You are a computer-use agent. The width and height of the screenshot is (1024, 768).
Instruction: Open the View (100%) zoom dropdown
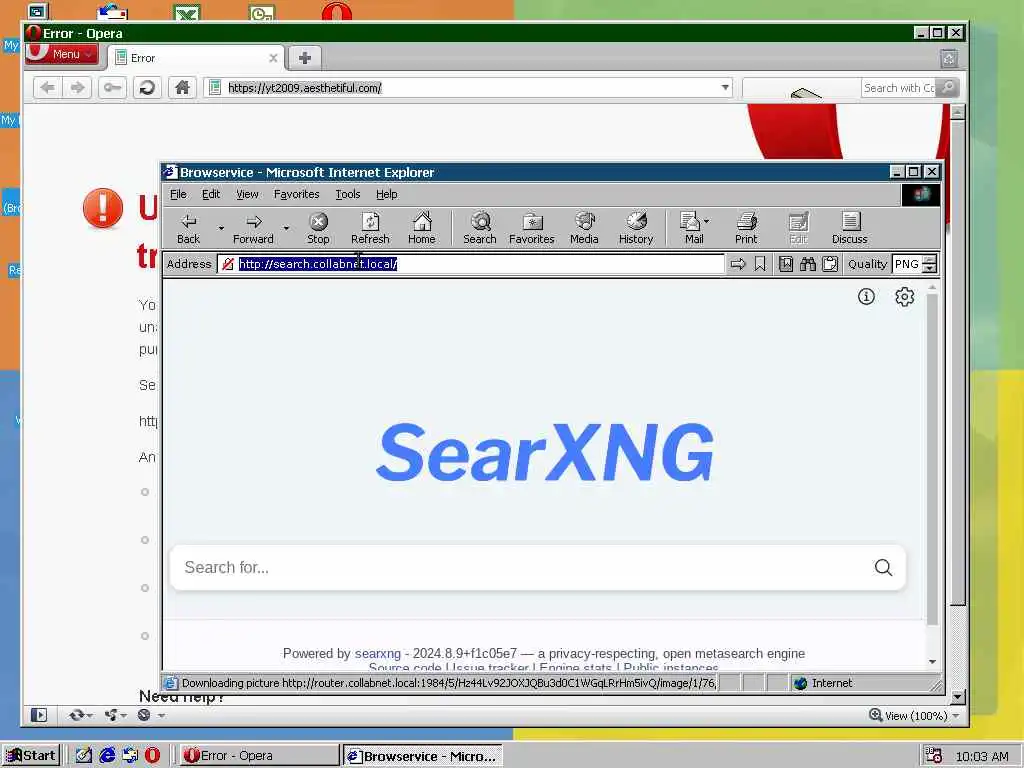tap(914, 716)
